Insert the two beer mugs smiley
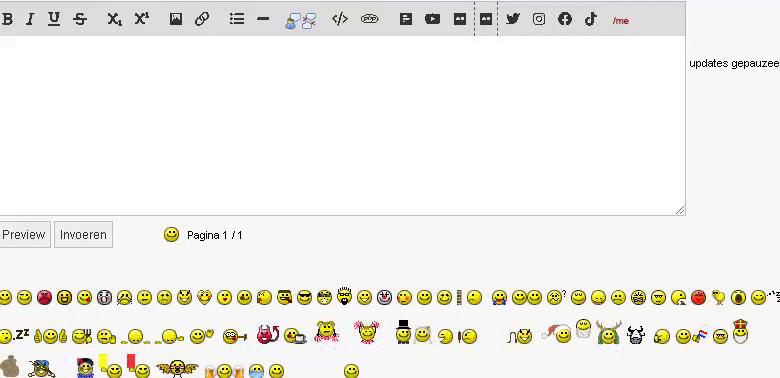 (x=224, y=371)
